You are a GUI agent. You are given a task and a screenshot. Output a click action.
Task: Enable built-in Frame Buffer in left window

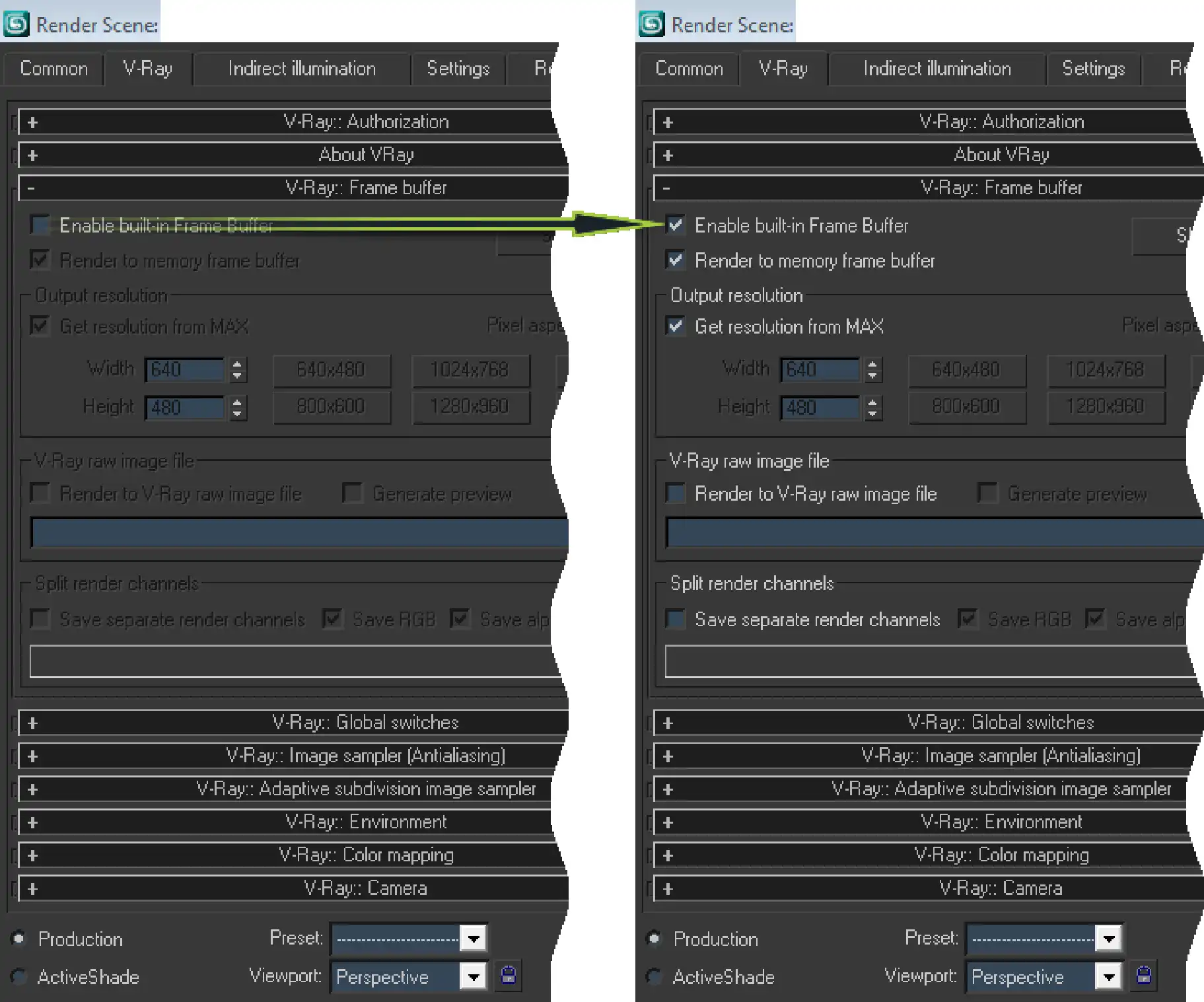40,225
